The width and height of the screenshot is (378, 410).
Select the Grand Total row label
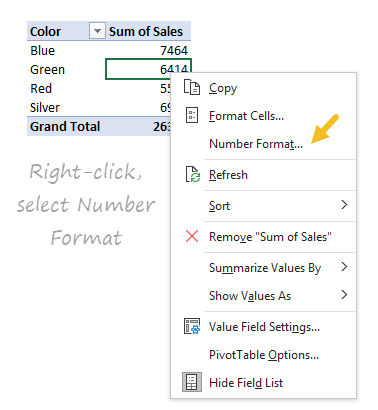[66, 126]
